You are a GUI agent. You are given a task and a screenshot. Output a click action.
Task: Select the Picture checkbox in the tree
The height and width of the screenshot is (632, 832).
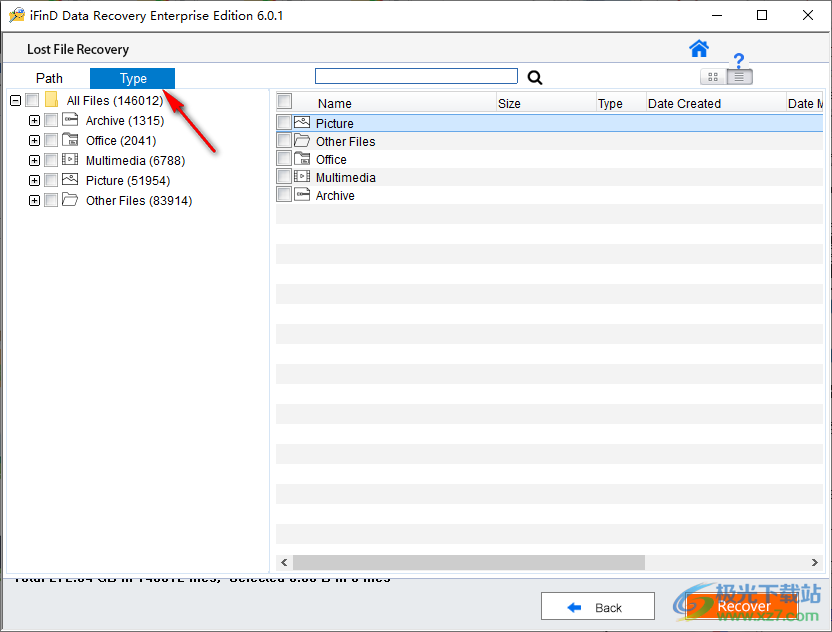point(50,180)
